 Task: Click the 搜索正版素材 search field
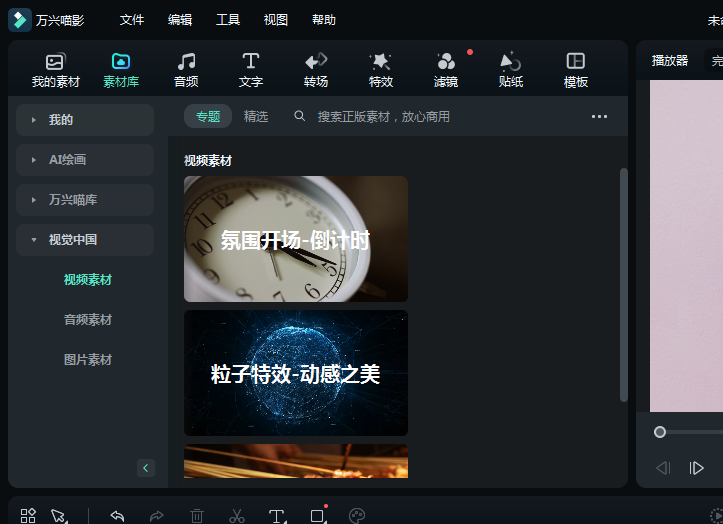384,117
